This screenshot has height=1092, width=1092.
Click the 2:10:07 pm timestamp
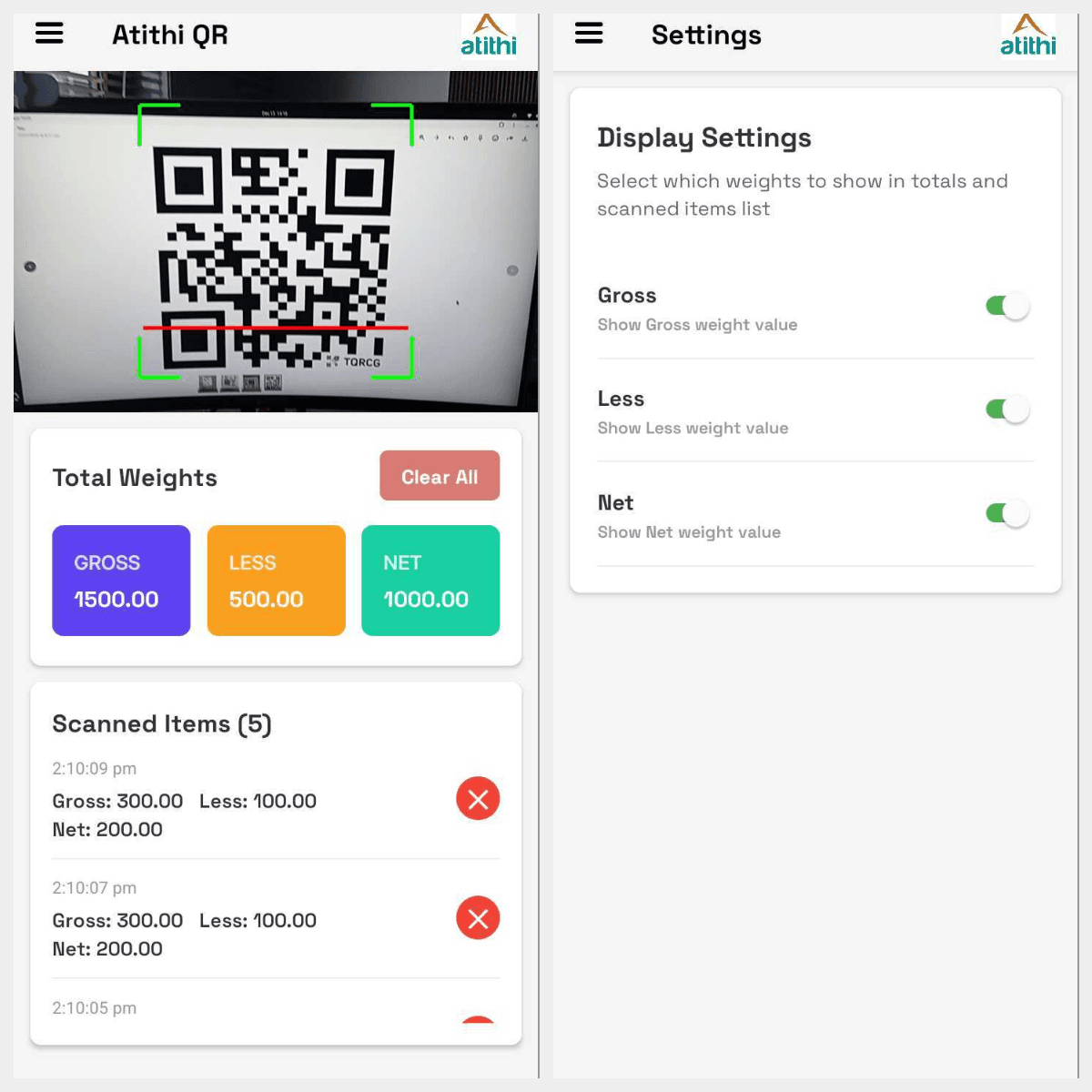(95, 888)
